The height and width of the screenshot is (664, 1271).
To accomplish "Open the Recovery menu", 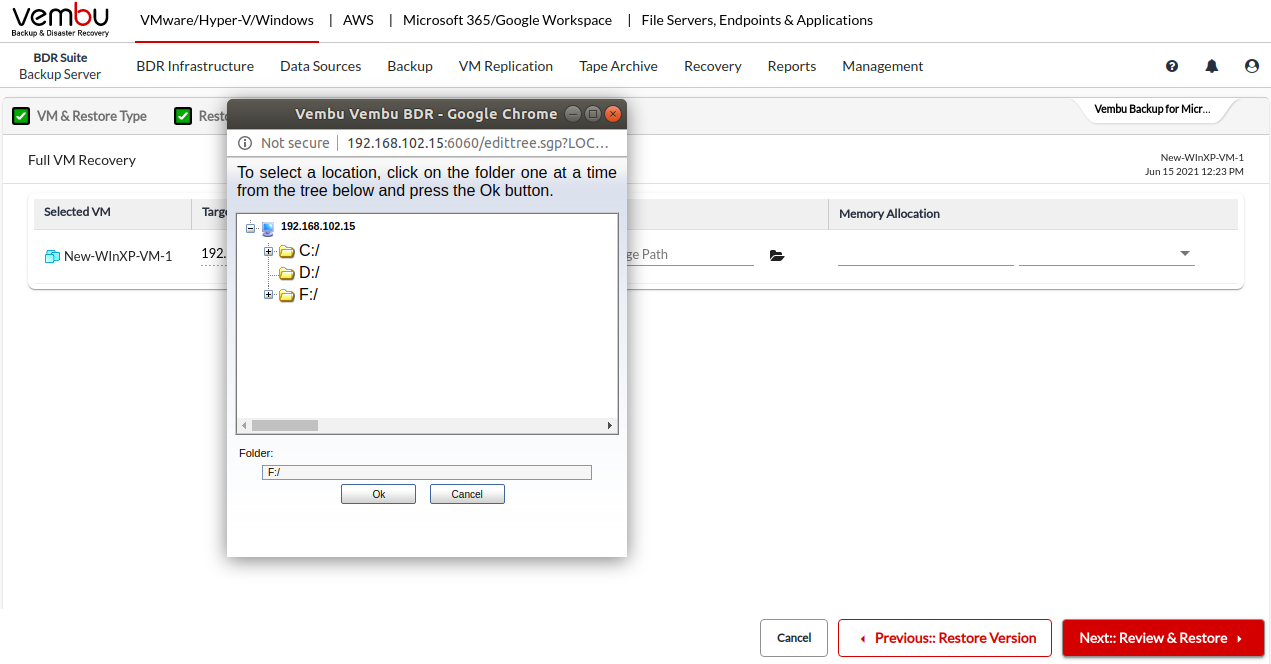I will click(712, 66).
